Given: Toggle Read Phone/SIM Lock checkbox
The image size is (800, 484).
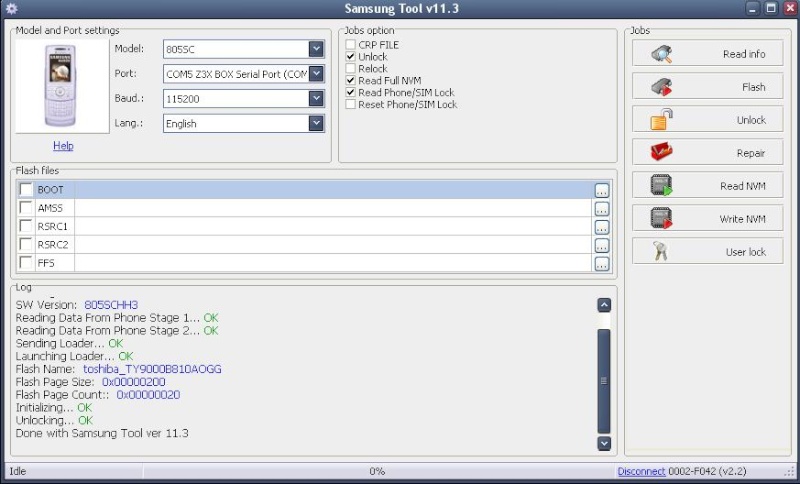Looking at the screenshot, I should (x=351, y=92).
